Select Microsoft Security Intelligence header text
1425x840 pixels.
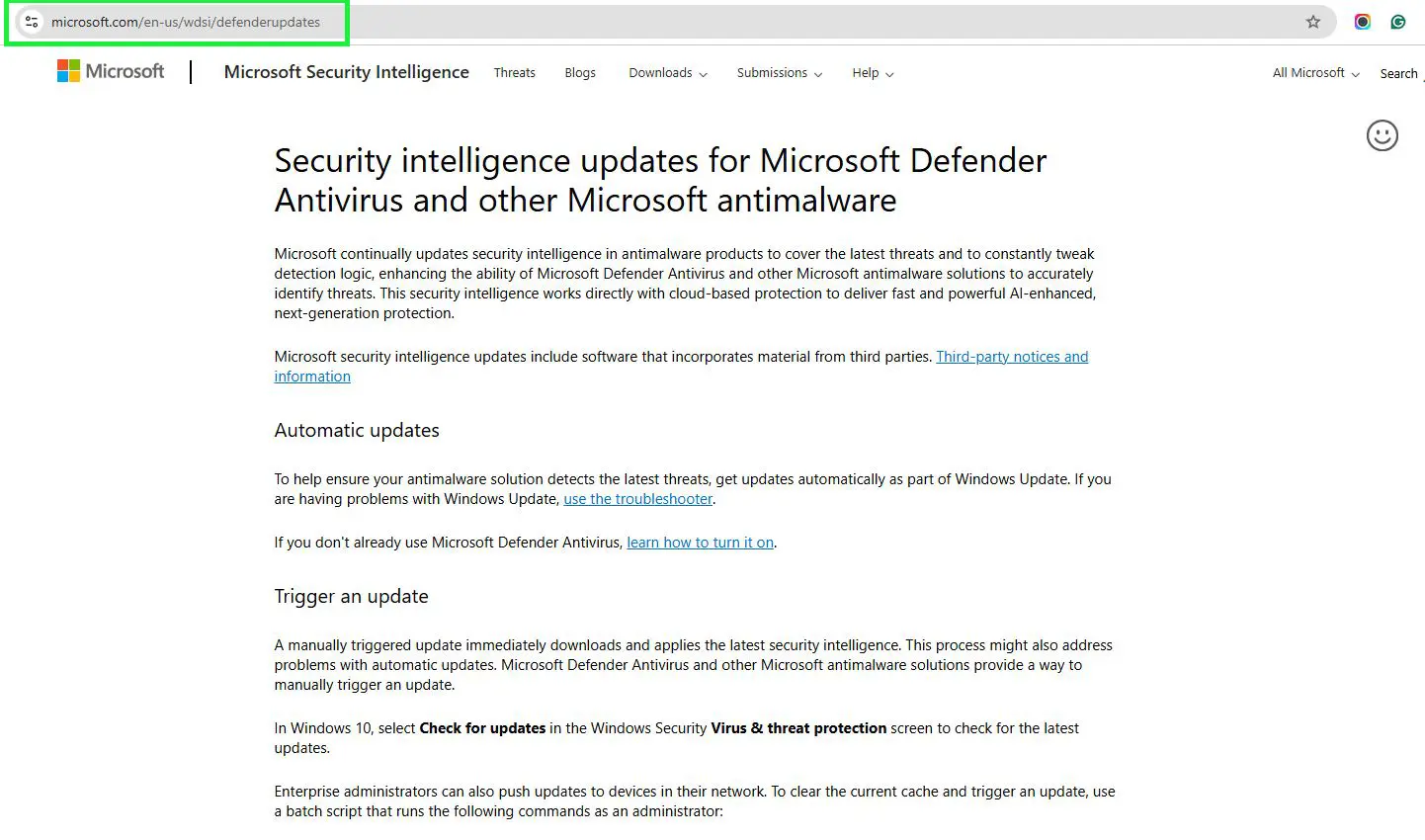tap(346, 72)
